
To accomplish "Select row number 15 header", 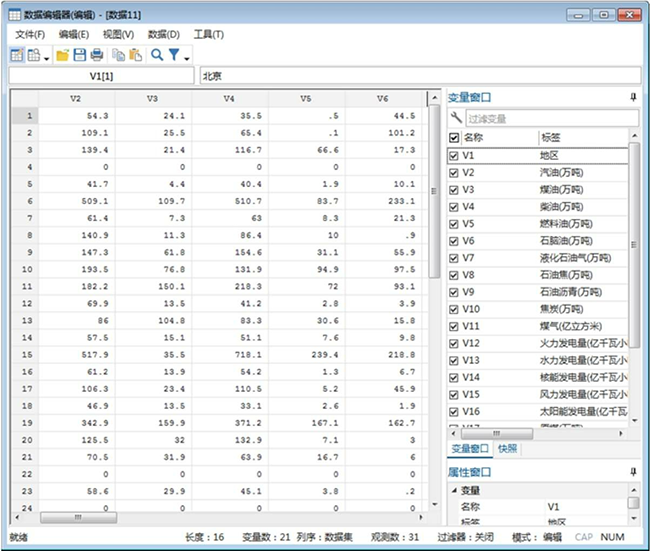I will [27, 355].
